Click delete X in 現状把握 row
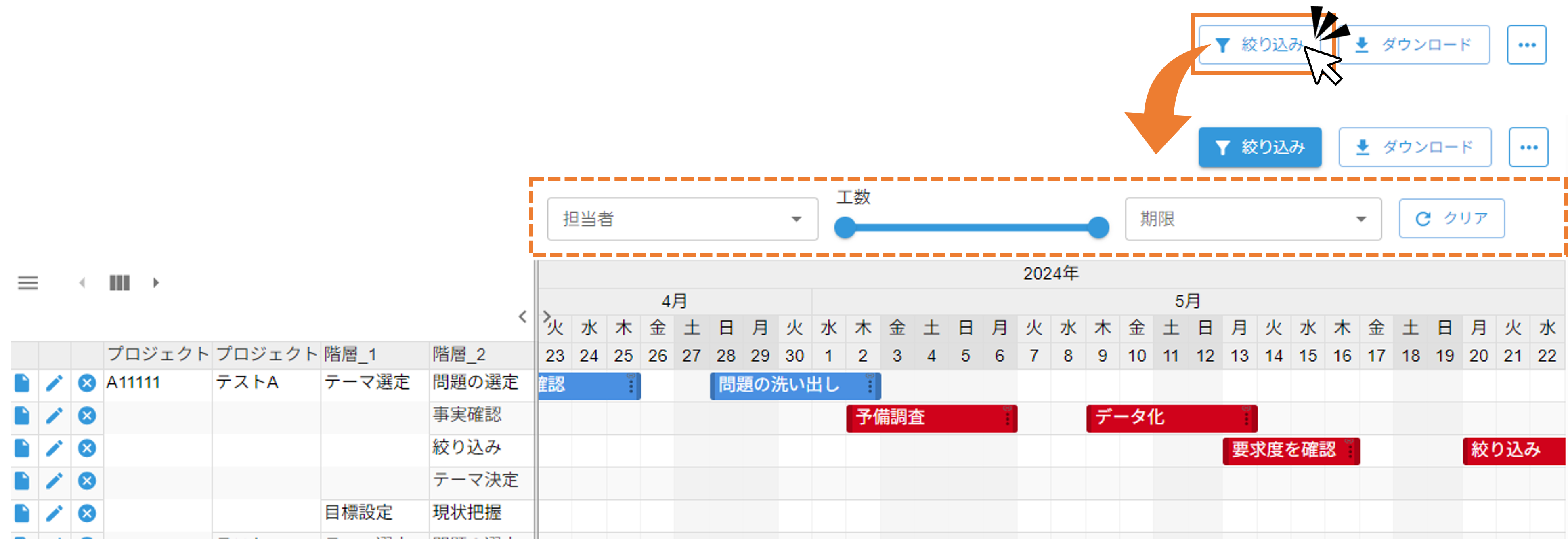Screen dimensions: 1568x539 [x=87, y=514]
